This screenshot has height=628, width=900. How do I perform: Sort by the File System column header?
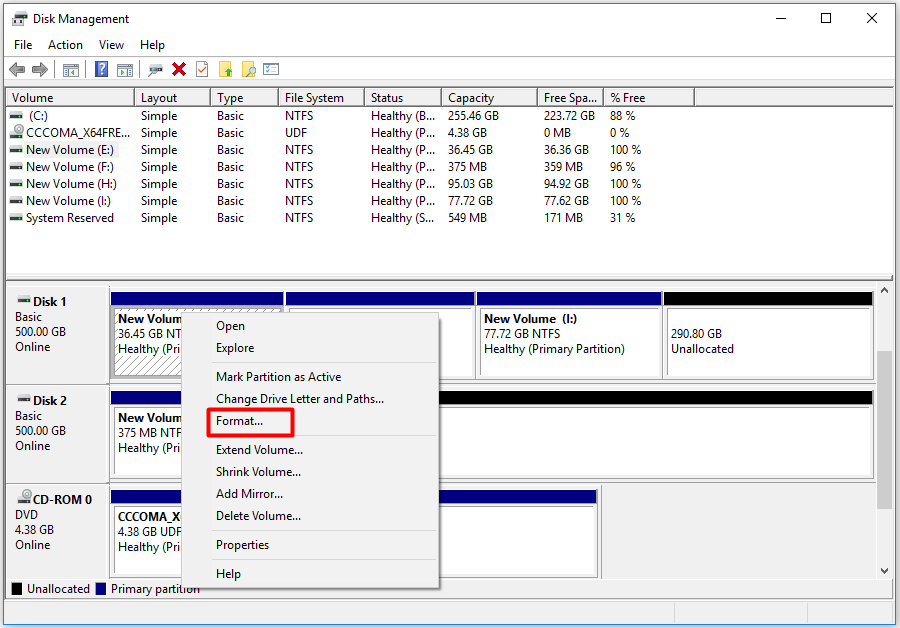click(x=321, y=98)
